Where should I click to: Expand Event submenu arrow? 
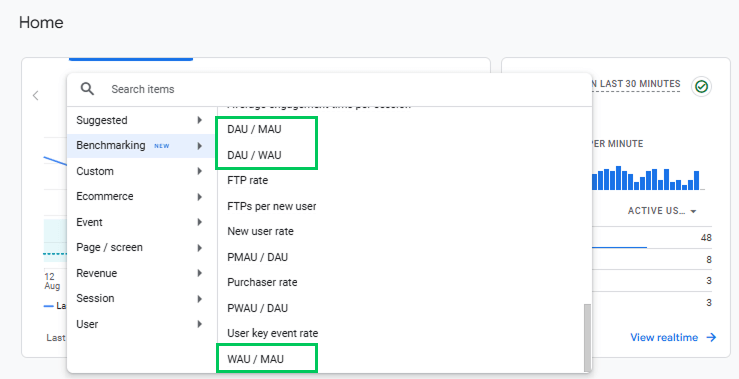(x=200, y=222)
